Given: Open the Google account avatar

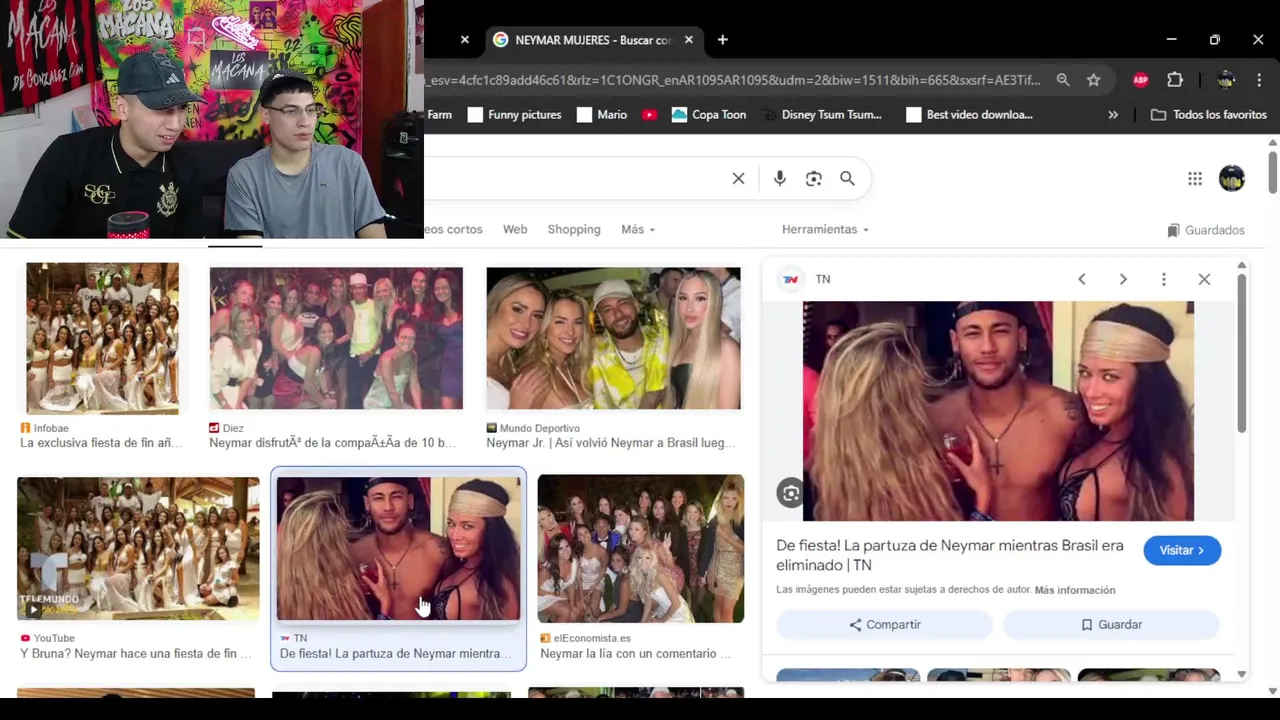Looking at the screenshot, I should point(1232,179).
